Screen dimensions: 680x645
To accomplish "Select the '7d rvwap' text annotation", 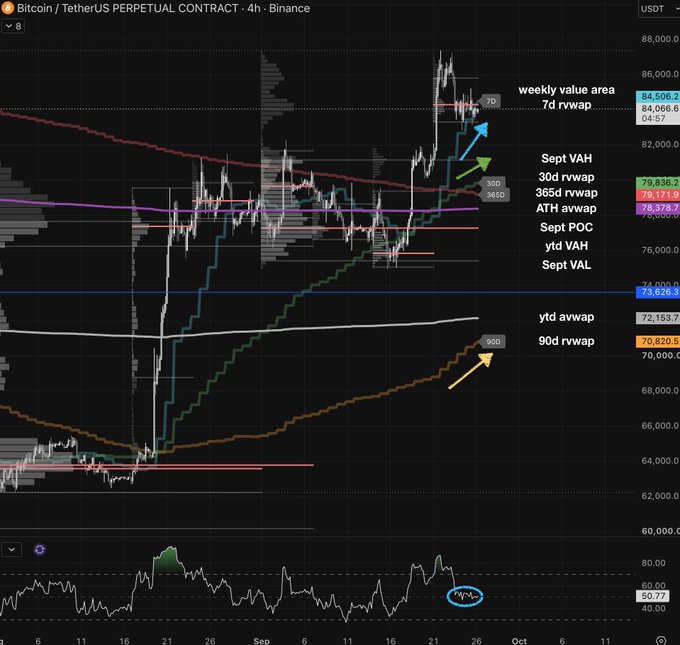I will (x=566, y=105).
